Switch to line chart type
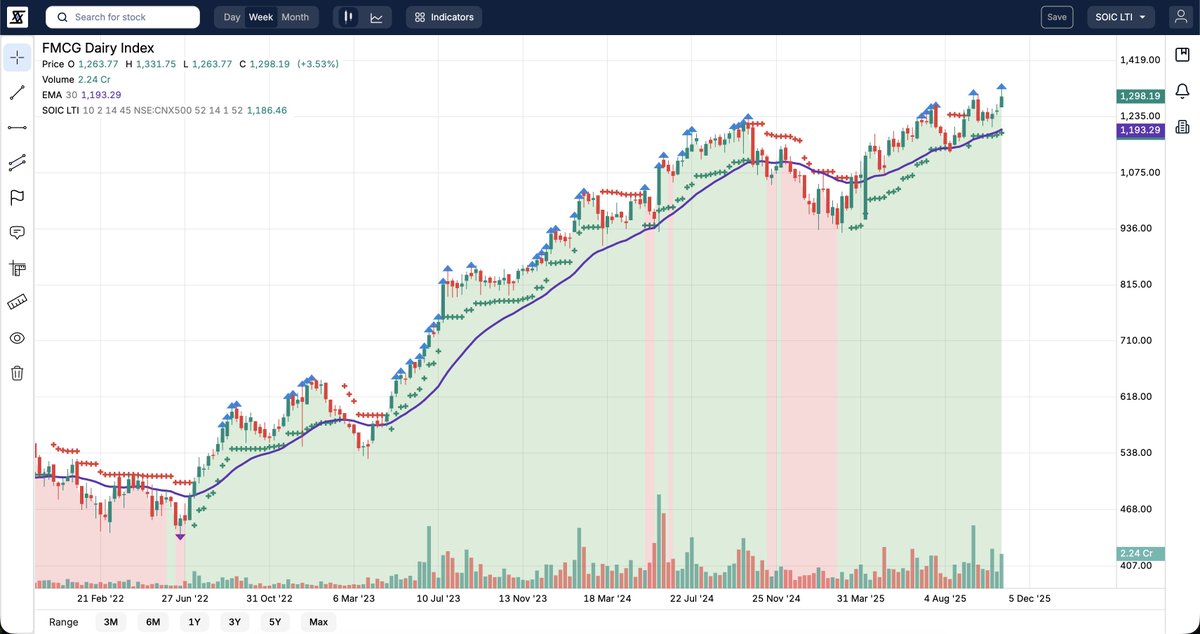 376,17
